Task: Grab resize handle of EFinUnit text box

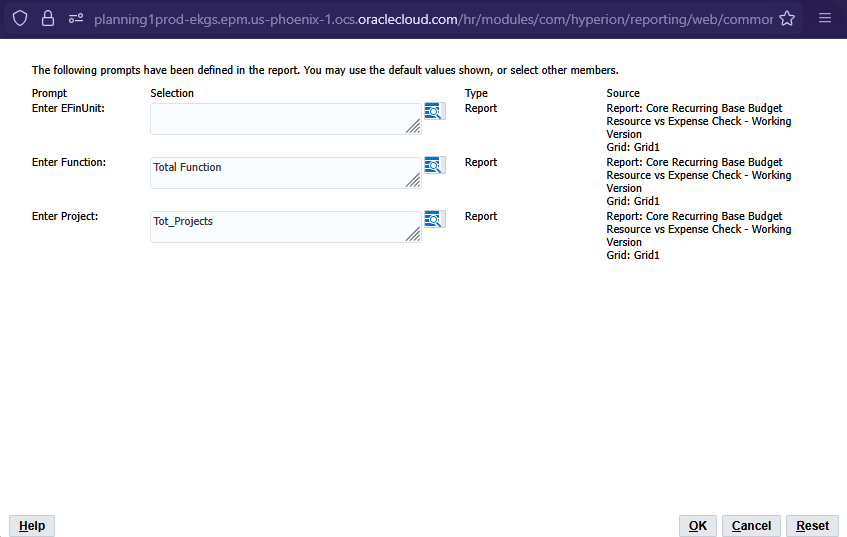Action: (413, 126)
